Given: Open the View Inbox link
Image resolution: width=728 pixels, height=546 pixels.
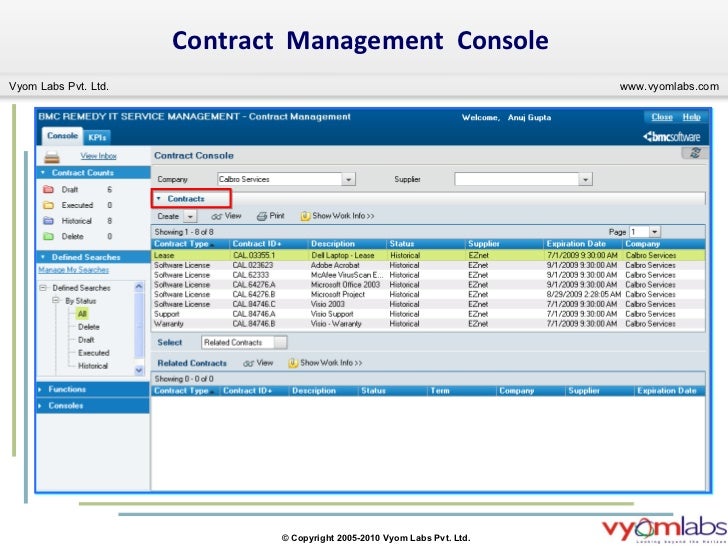Looking at the screenshot, I should point(98,156).
